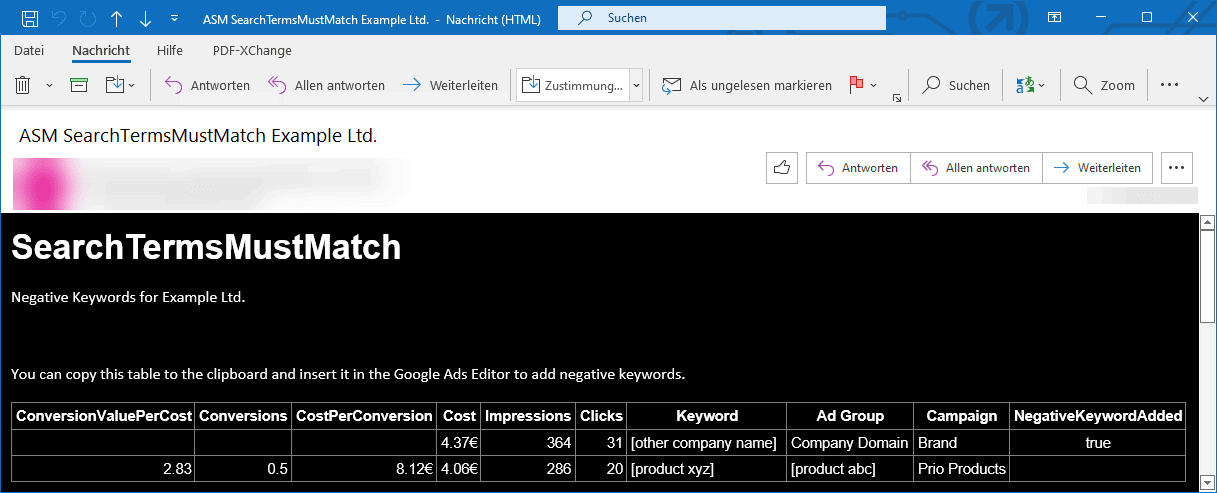
Task: Open ribbon more commands ellipsis
Action: tap(1170, 85)
